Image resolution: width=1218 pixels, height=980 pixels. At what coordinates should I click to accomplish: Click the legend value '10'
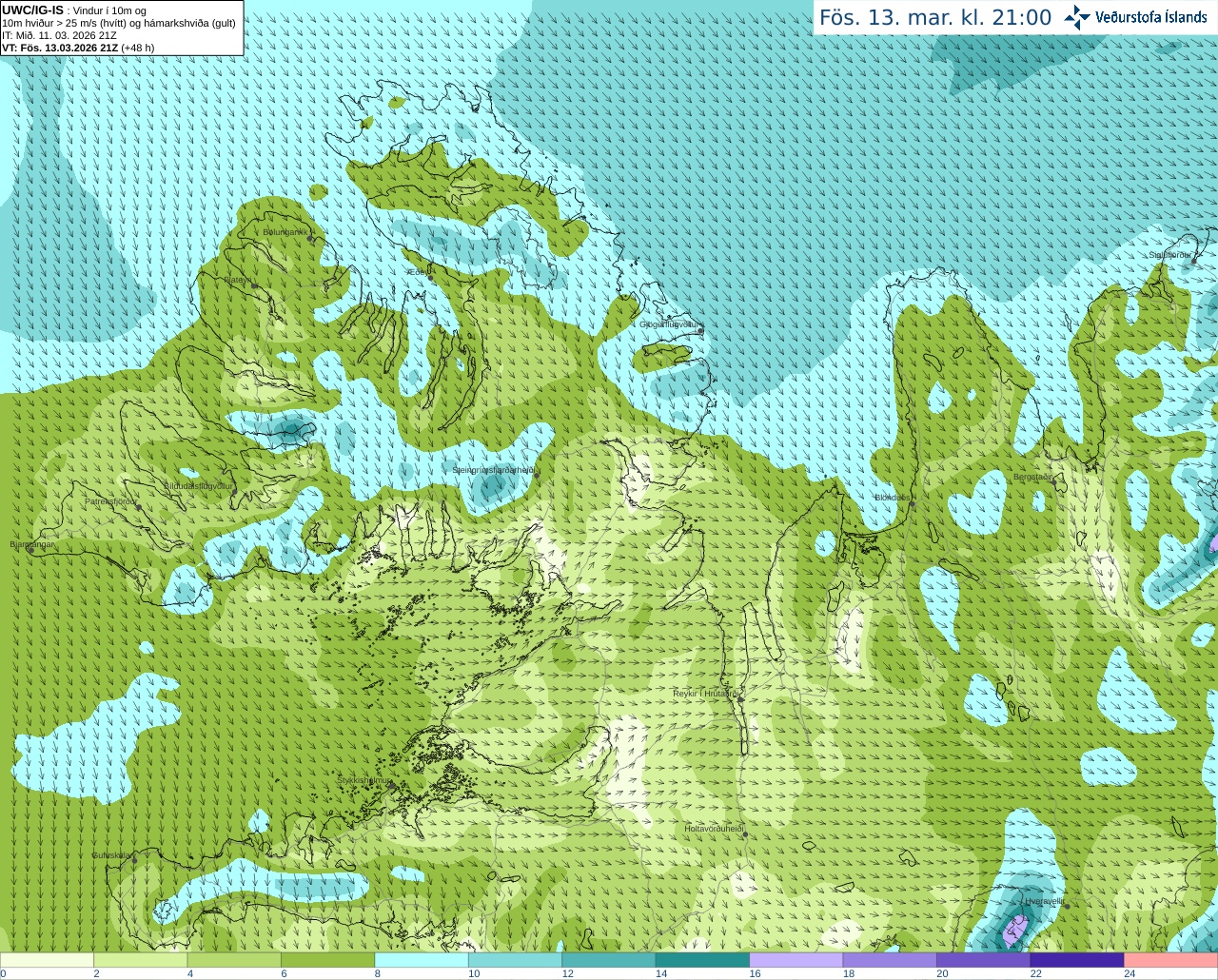(474, 973)
